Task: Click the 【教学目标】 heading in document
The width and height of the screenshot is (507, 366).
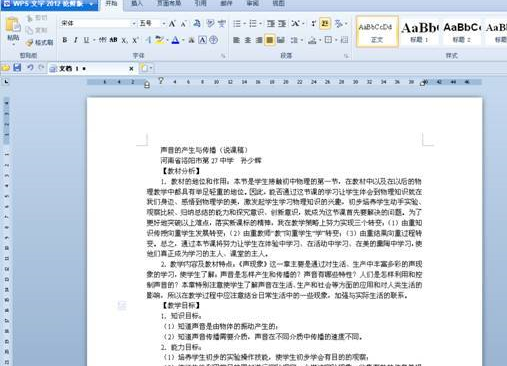Action: point(181,305)
